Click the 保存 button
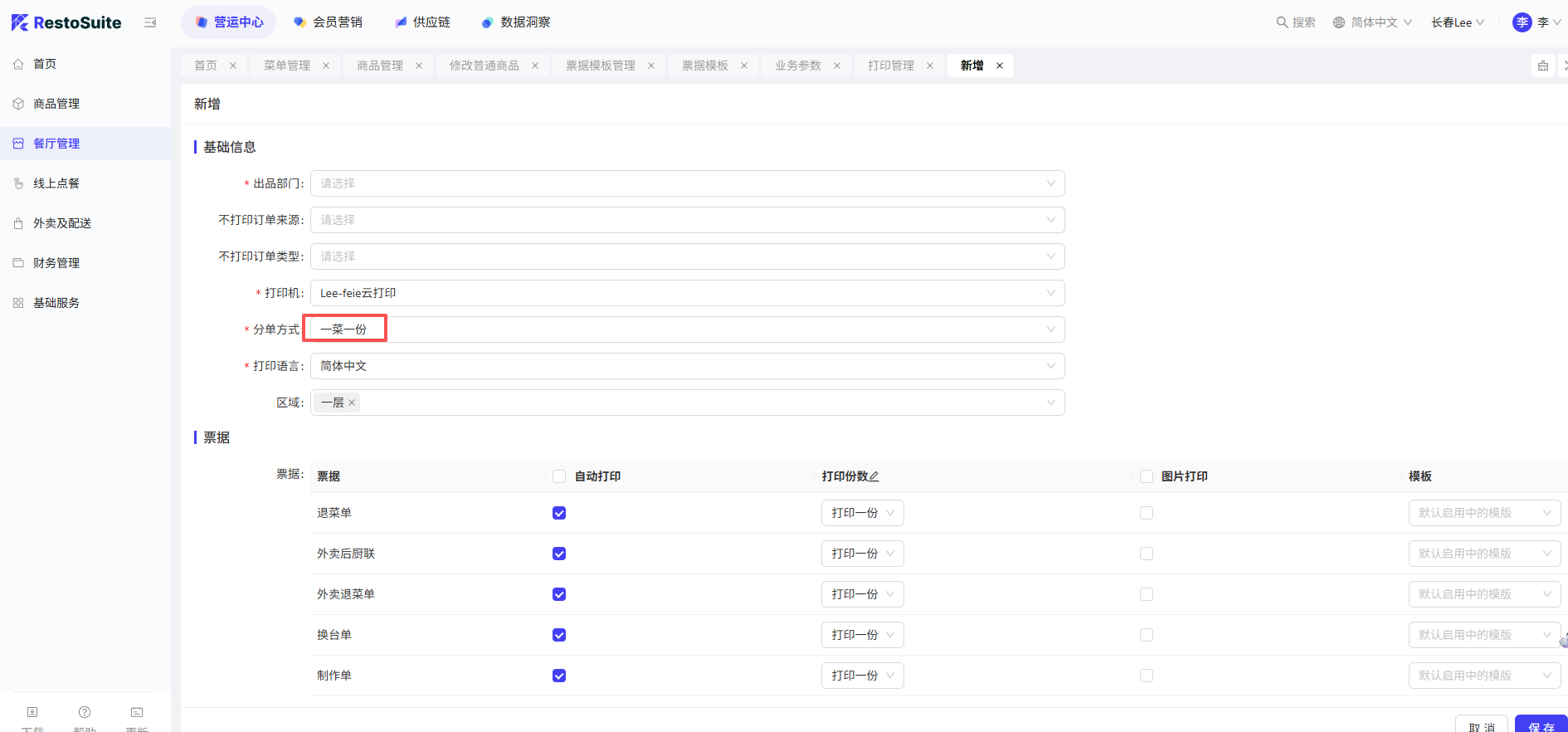The image size is (1568, 732). (x=1541, y=725)
